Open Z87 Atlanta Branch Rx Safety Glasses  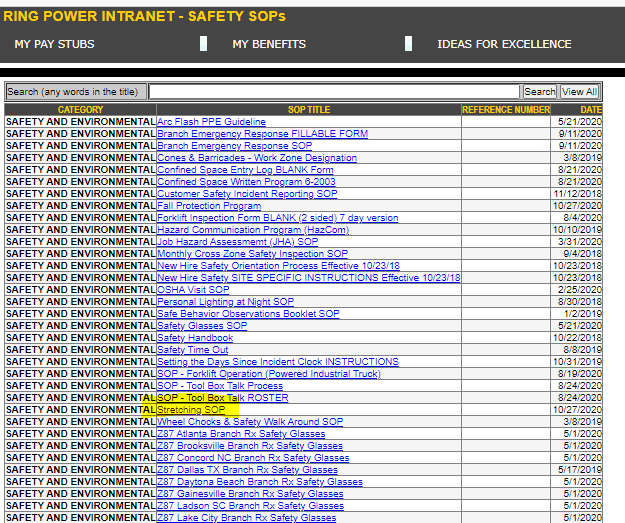click(241, 434)
